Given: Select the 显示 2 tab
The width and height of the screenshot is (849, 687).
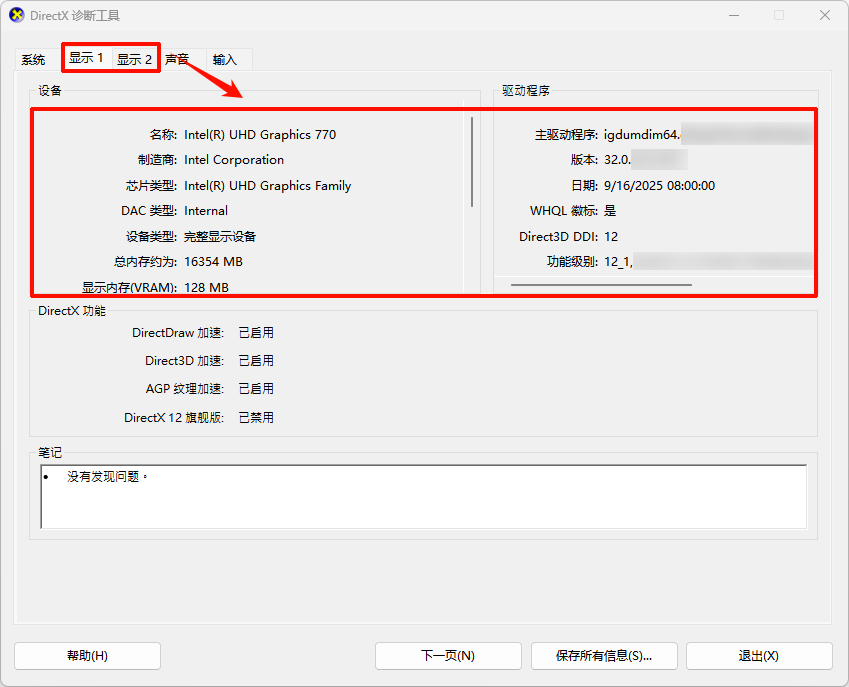Looking at the screenshot, I should [x=135, y=58].
